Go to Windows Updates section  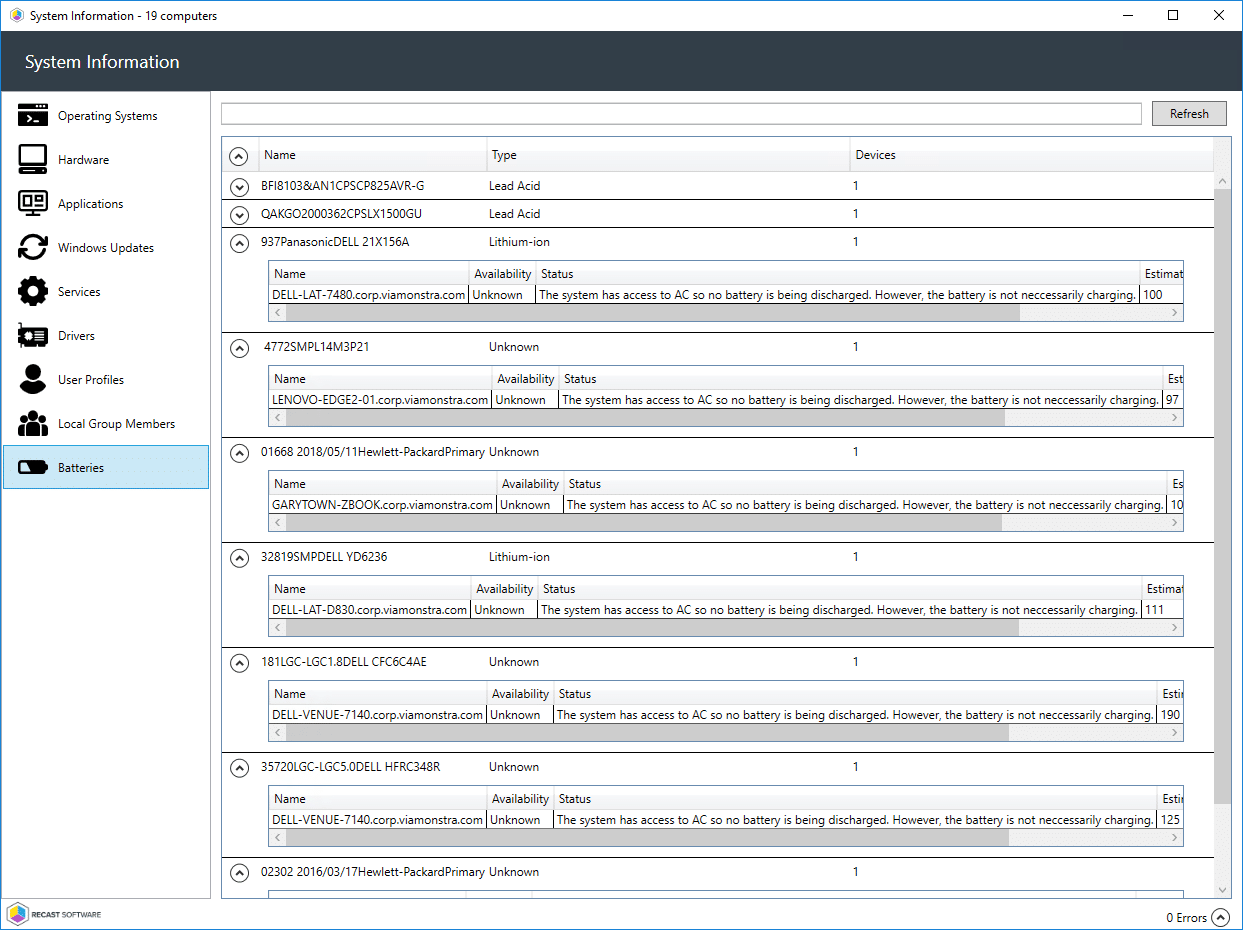point(106,248)
